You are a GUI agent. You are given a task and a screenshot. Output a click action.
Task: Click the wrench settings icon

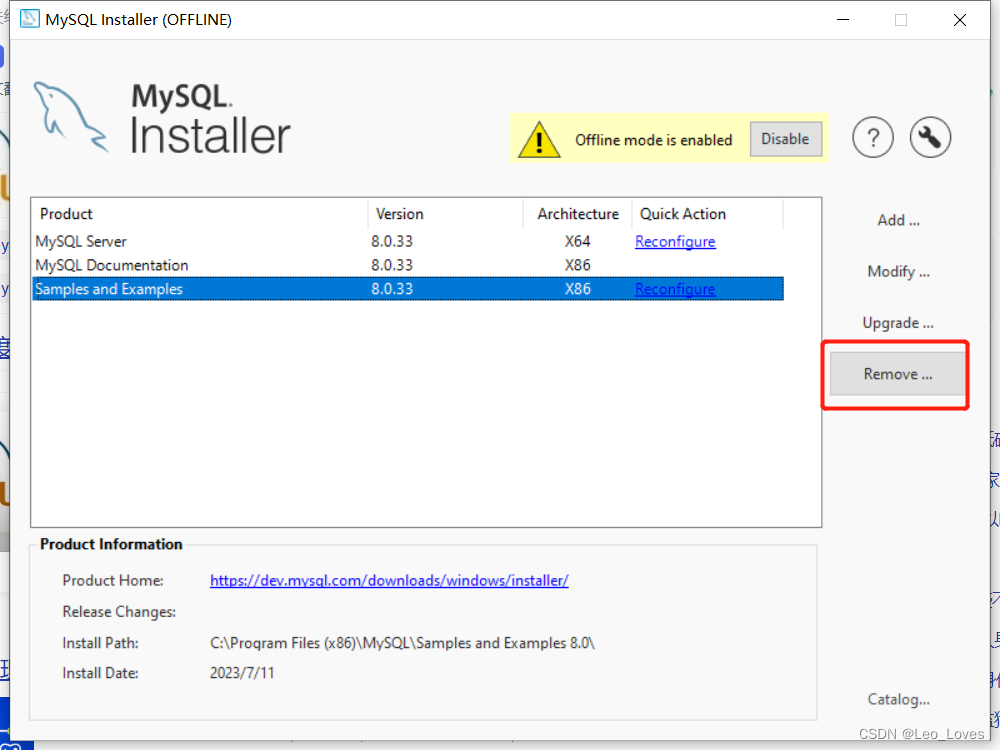click(x=930, y=138)
